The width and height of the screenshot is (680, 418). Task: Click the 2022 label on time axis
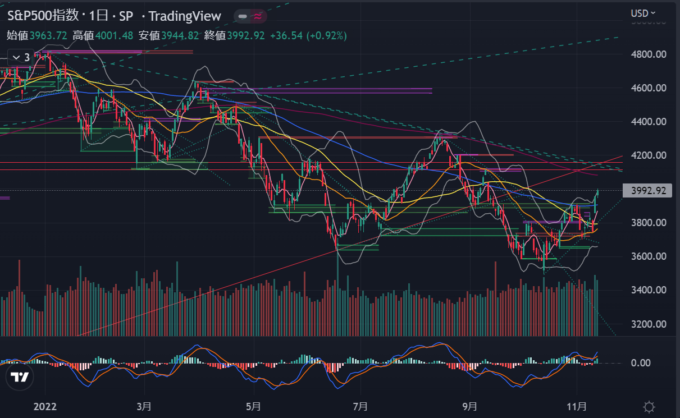(x=44, y=406)
